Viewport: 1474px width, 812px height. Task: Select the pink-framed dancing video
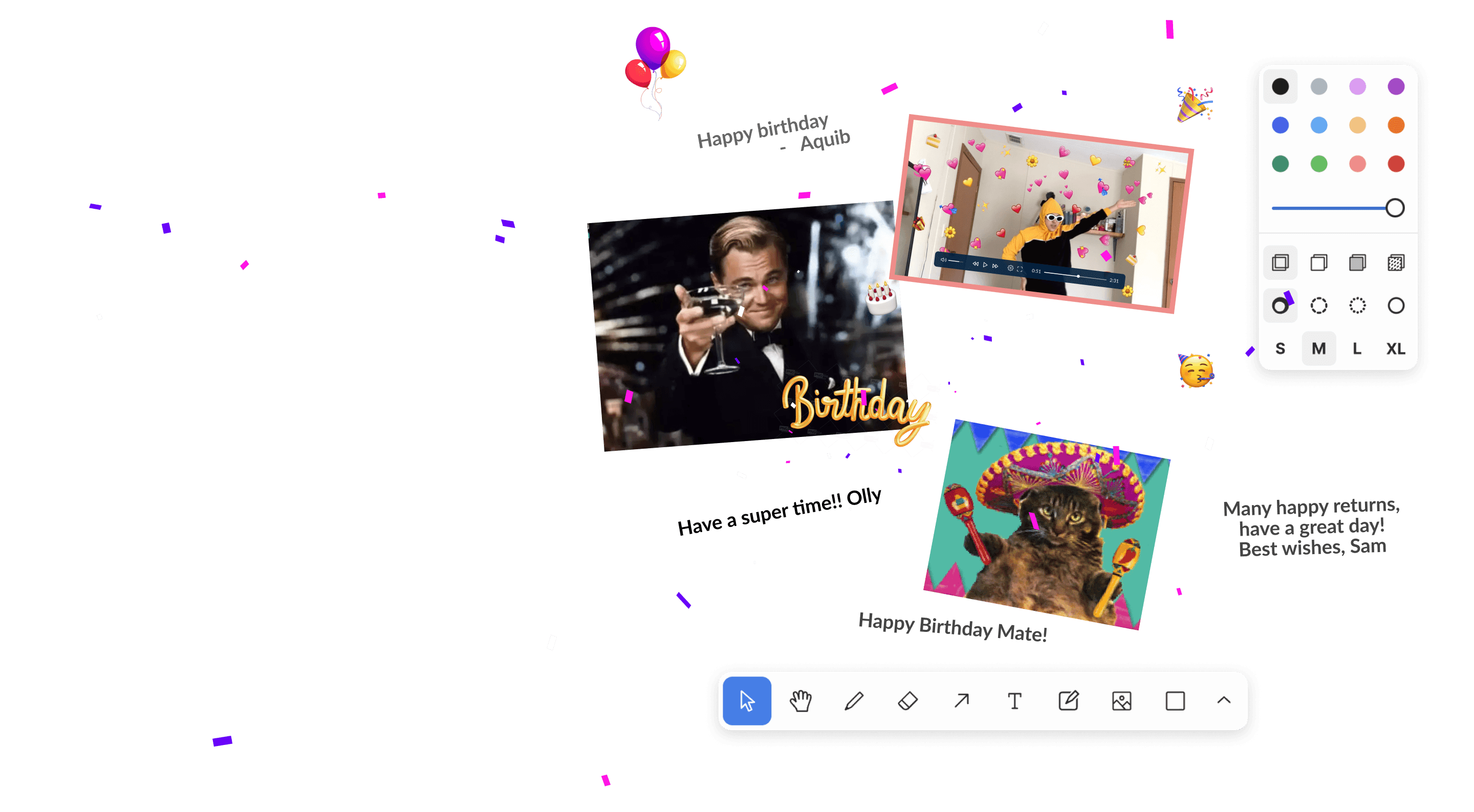click(1042, 213)
